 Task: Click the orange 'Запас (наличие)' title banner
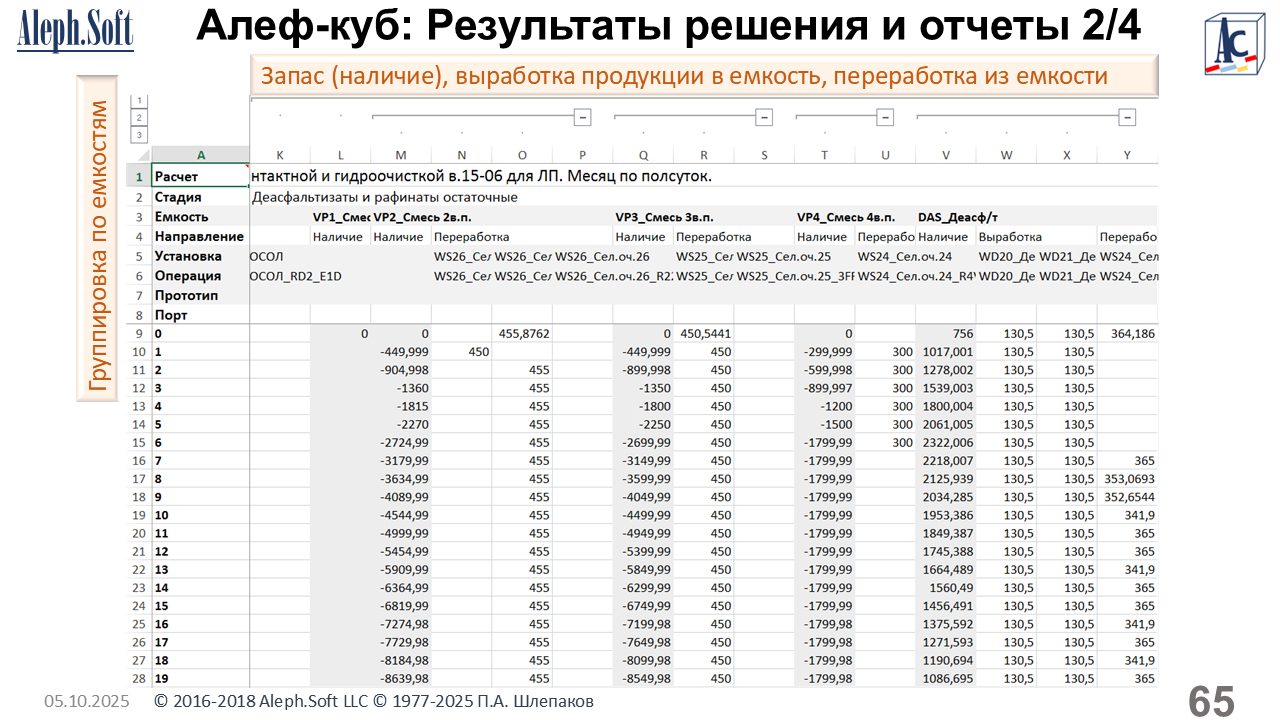coord(703,76)
